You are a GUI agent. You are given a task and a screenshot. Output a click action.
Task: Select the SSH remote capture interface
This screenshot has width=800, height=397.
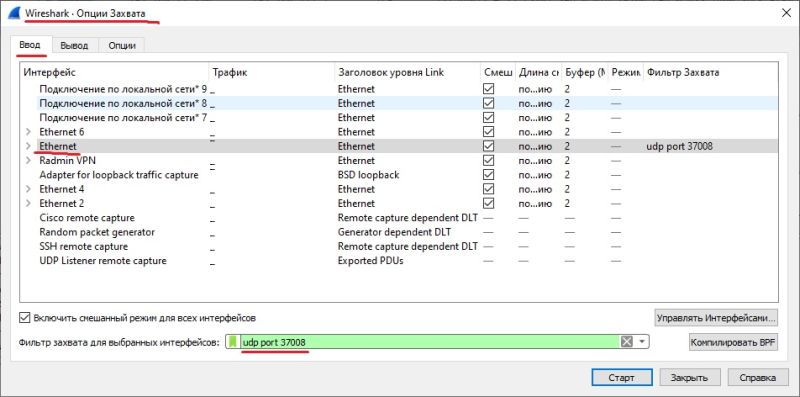coord(84,246)
